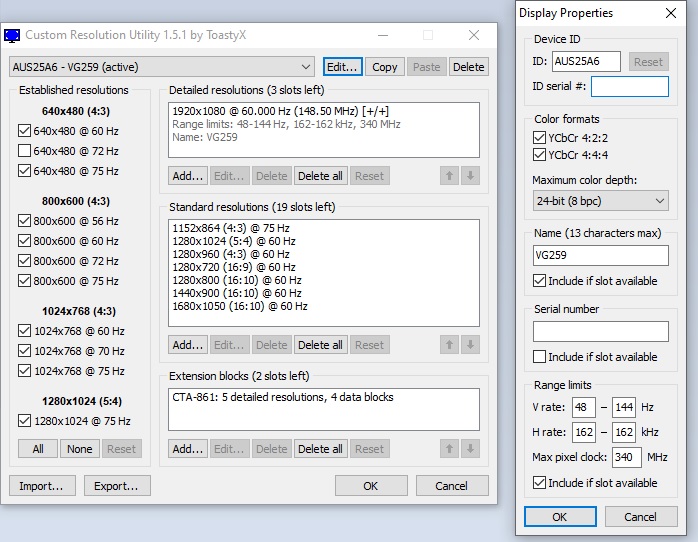Select the 1920x1080 @ 60.000 Hz resolution
Screen dimensions: 698x542
coord(280,111)
